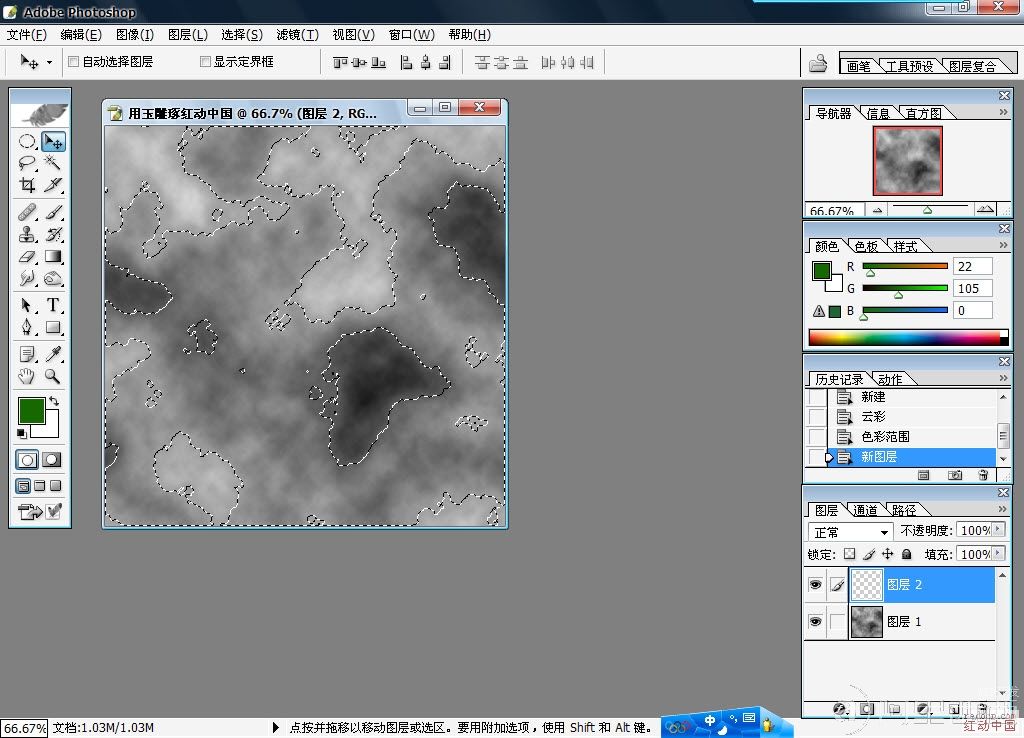Switch to Quick Mask mode
The image size is (1024, 738).
tap(52, 460)
